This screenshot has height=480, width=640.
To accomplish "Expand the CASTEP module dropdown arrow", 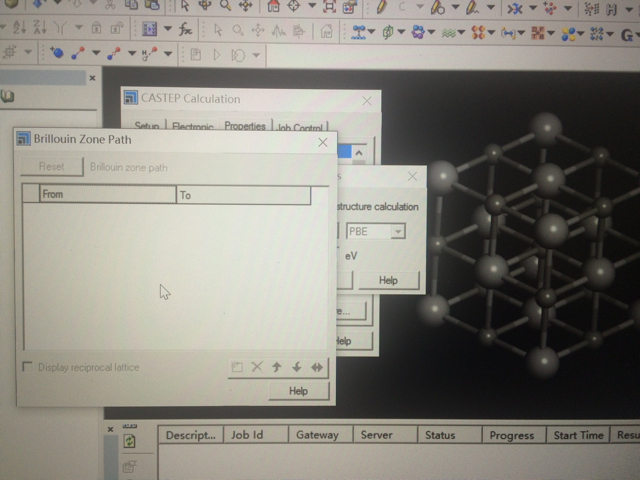I will coord(461,33).
